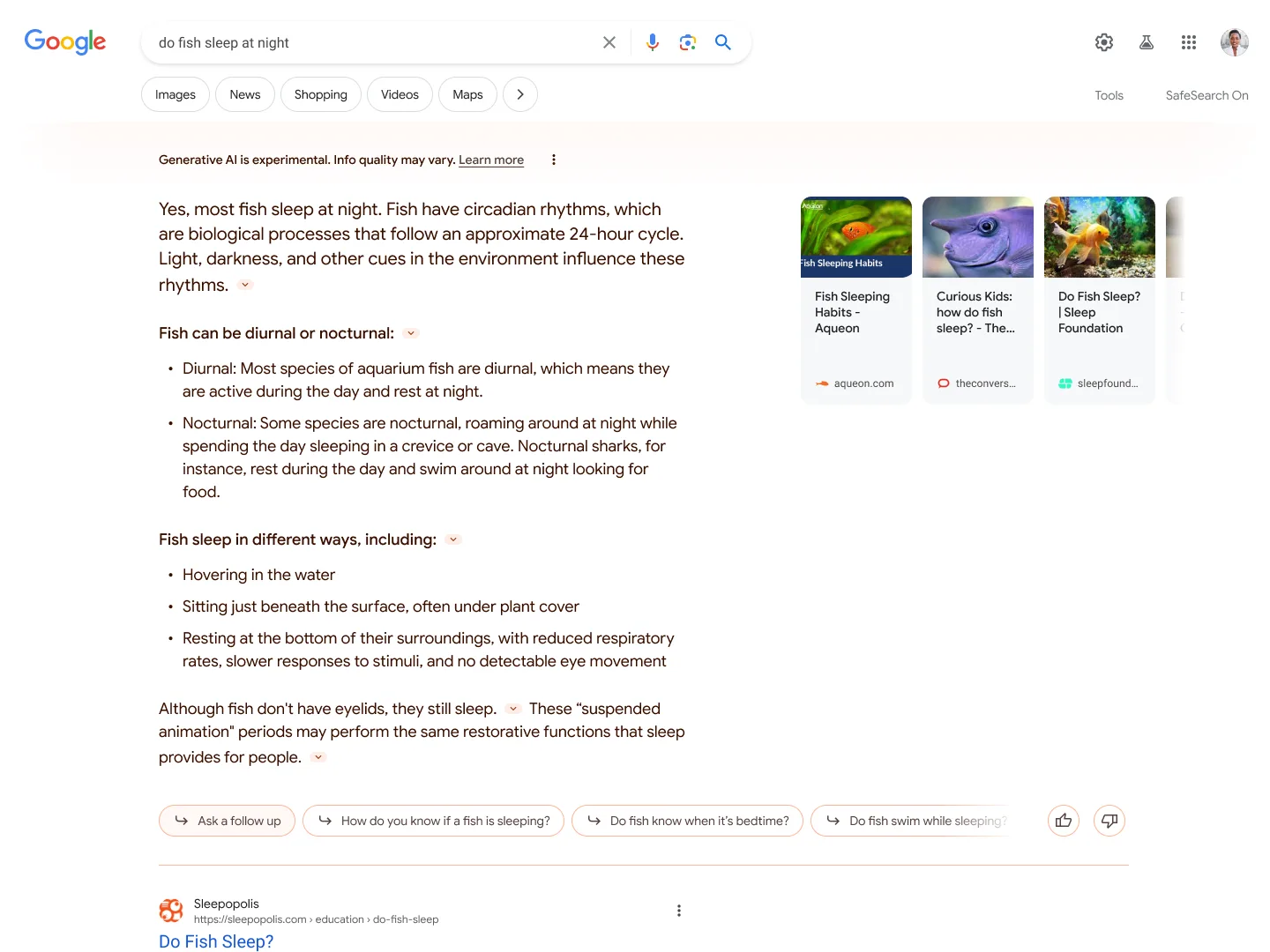This screenshot has width=1270, height=952.
Task: Click the sleepopolis.com breadcrumb URL
Action: (x=316, y=919)
